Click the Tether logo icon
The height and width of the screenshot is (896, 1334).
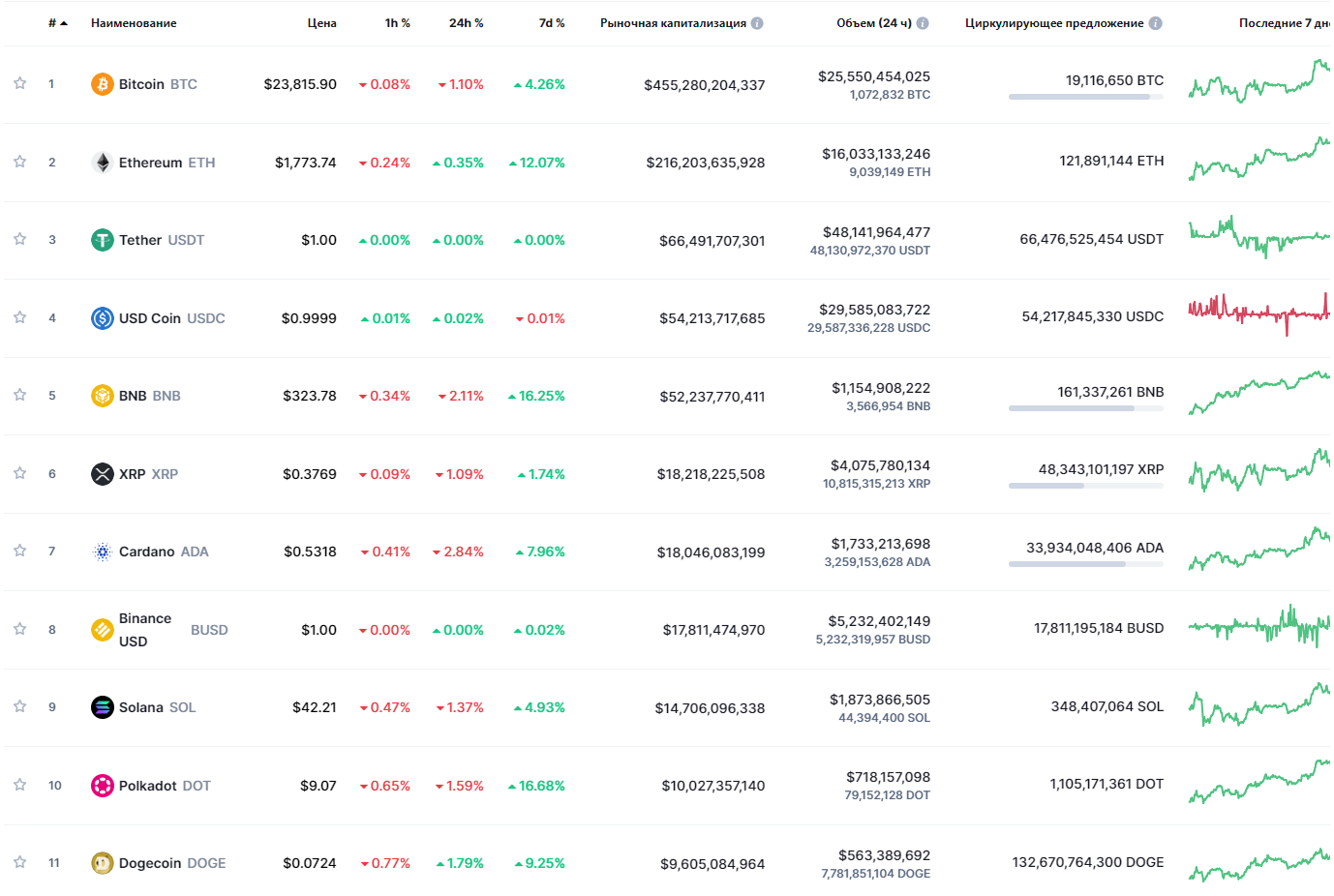102,240
